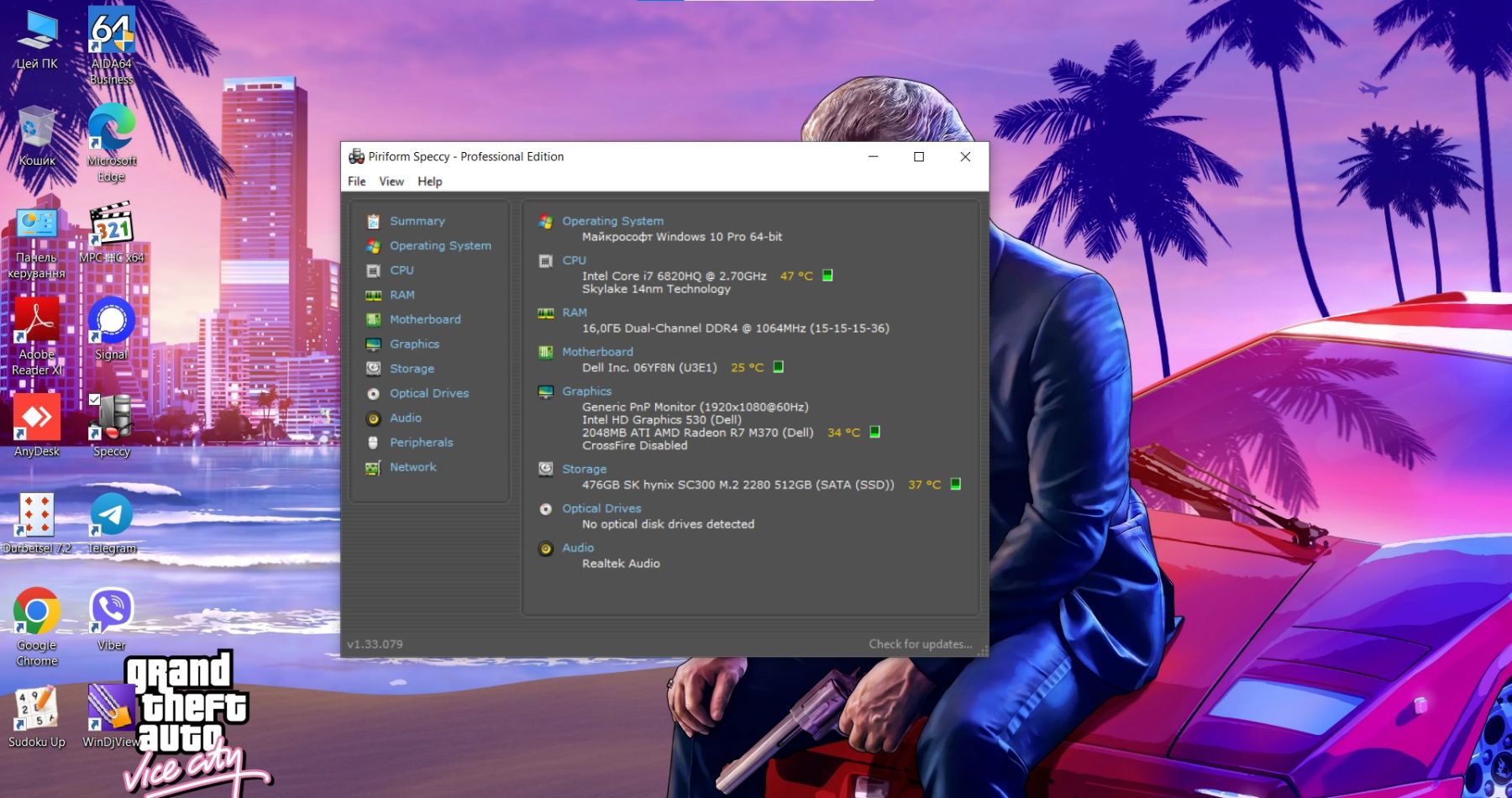Click the Audio speaker icon in sidebar
The height and width of the screenshot is (798, 1512).
pos(373,418)
